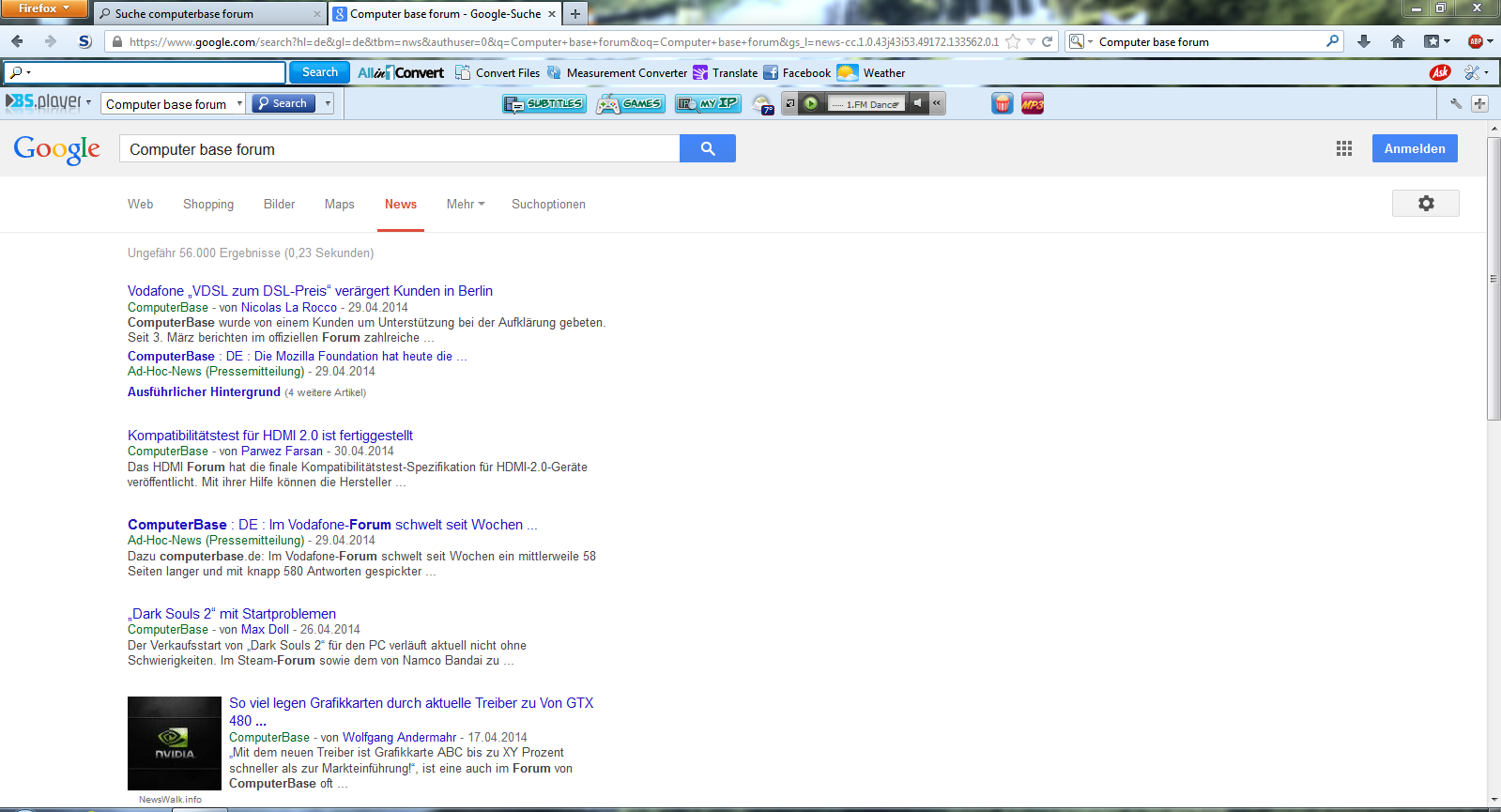Go to the home page icon
1501x812 pixels.
(x=1398, y=41)
